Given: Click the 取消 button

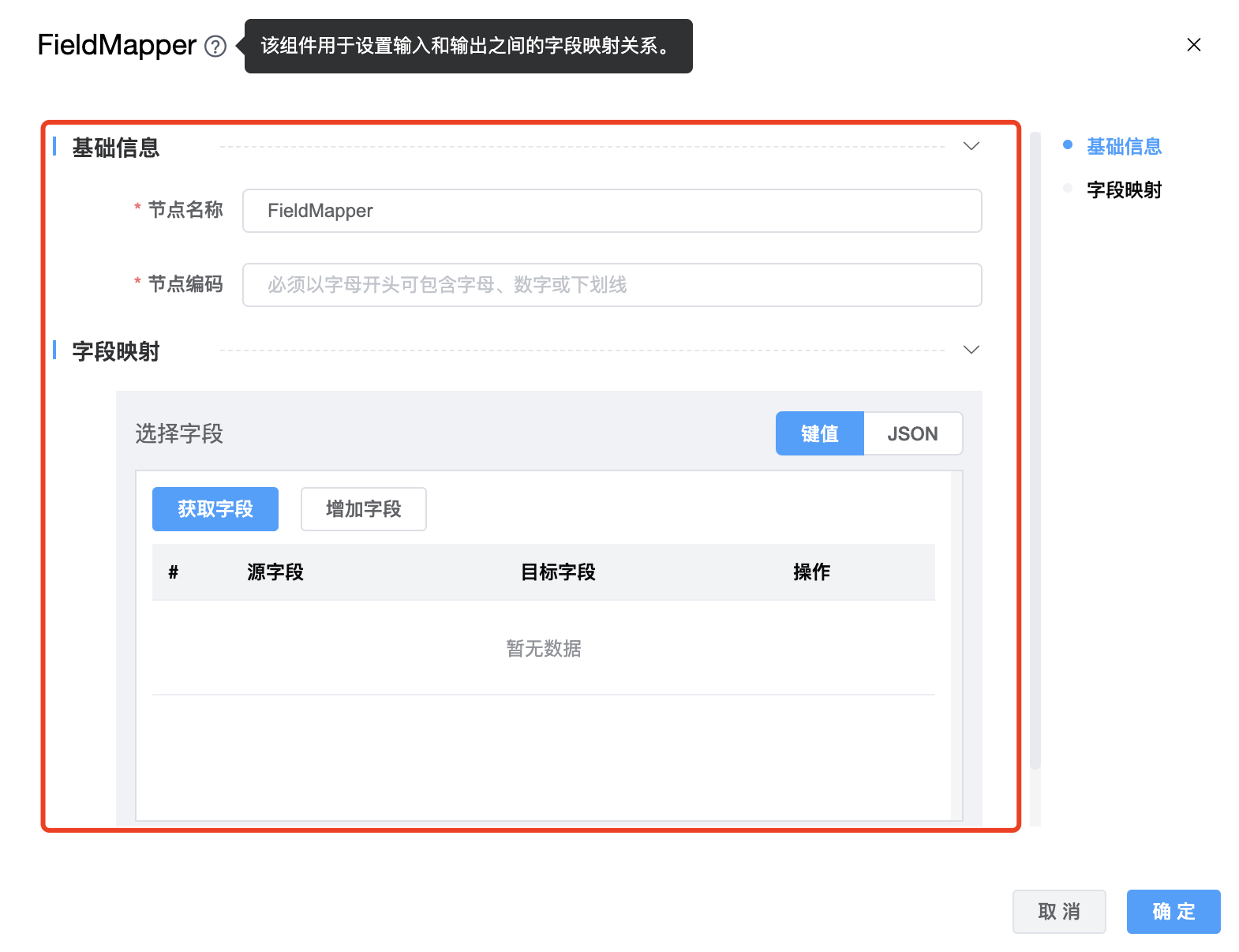Looking at the screenshot, I should click(1058, 912).
